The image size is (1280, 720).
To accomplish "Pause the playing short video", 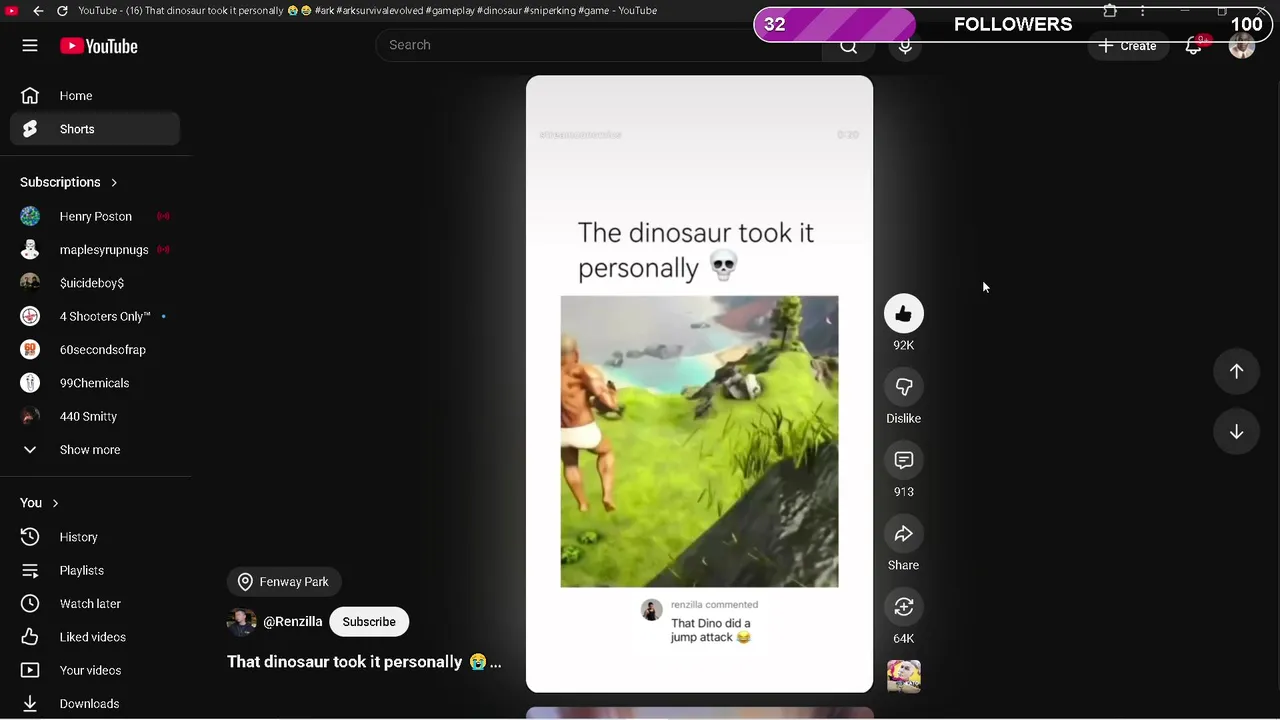I will click(x=699, y=384).
